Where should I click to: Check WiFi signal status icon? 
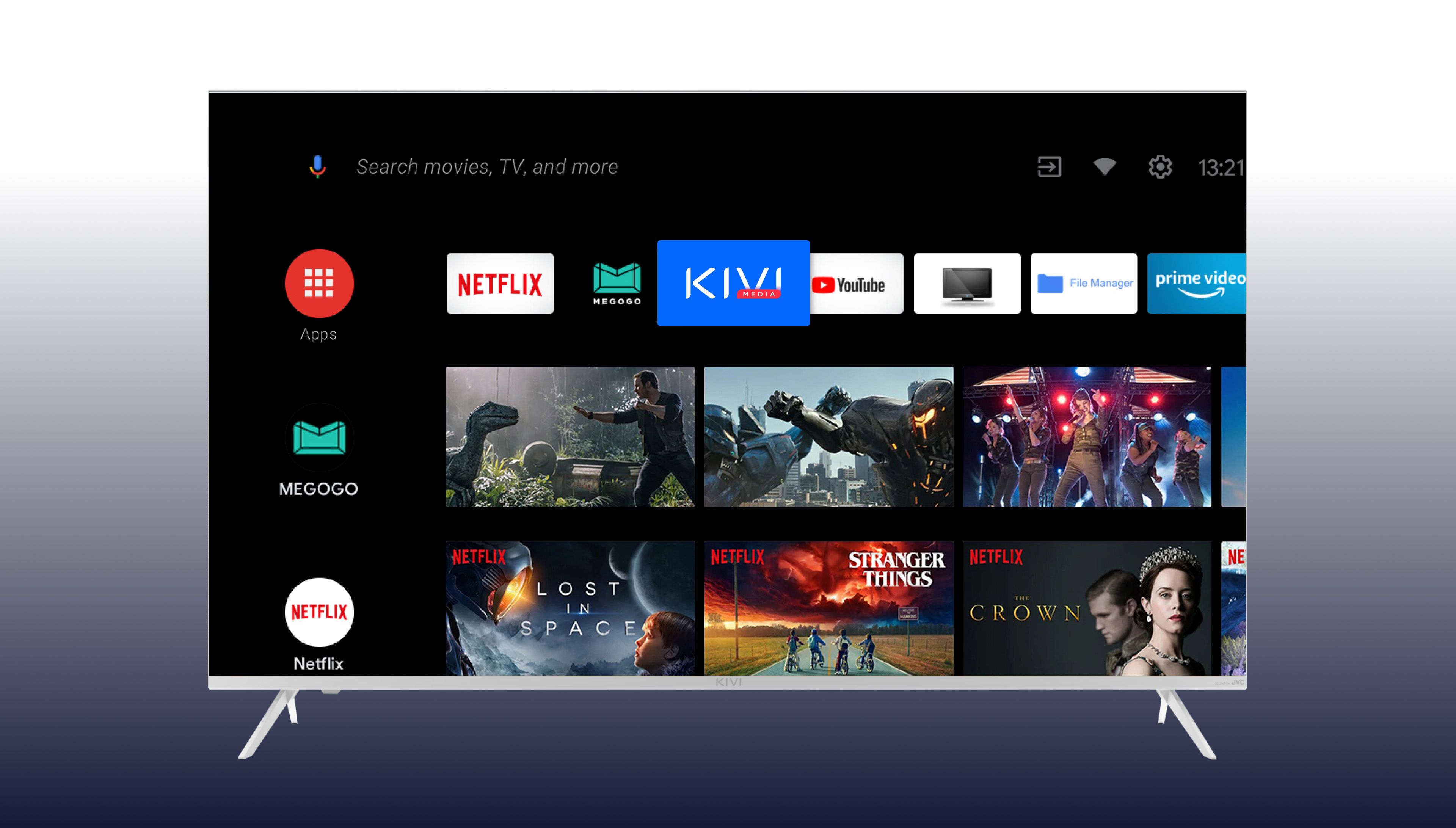coord(1108,166)
